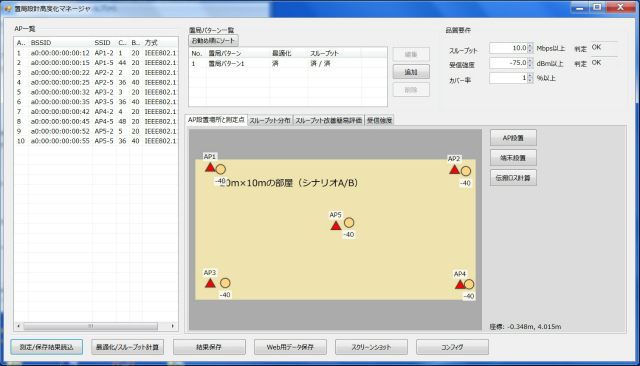Click the Web用データ保存 button

click(290, 347)
